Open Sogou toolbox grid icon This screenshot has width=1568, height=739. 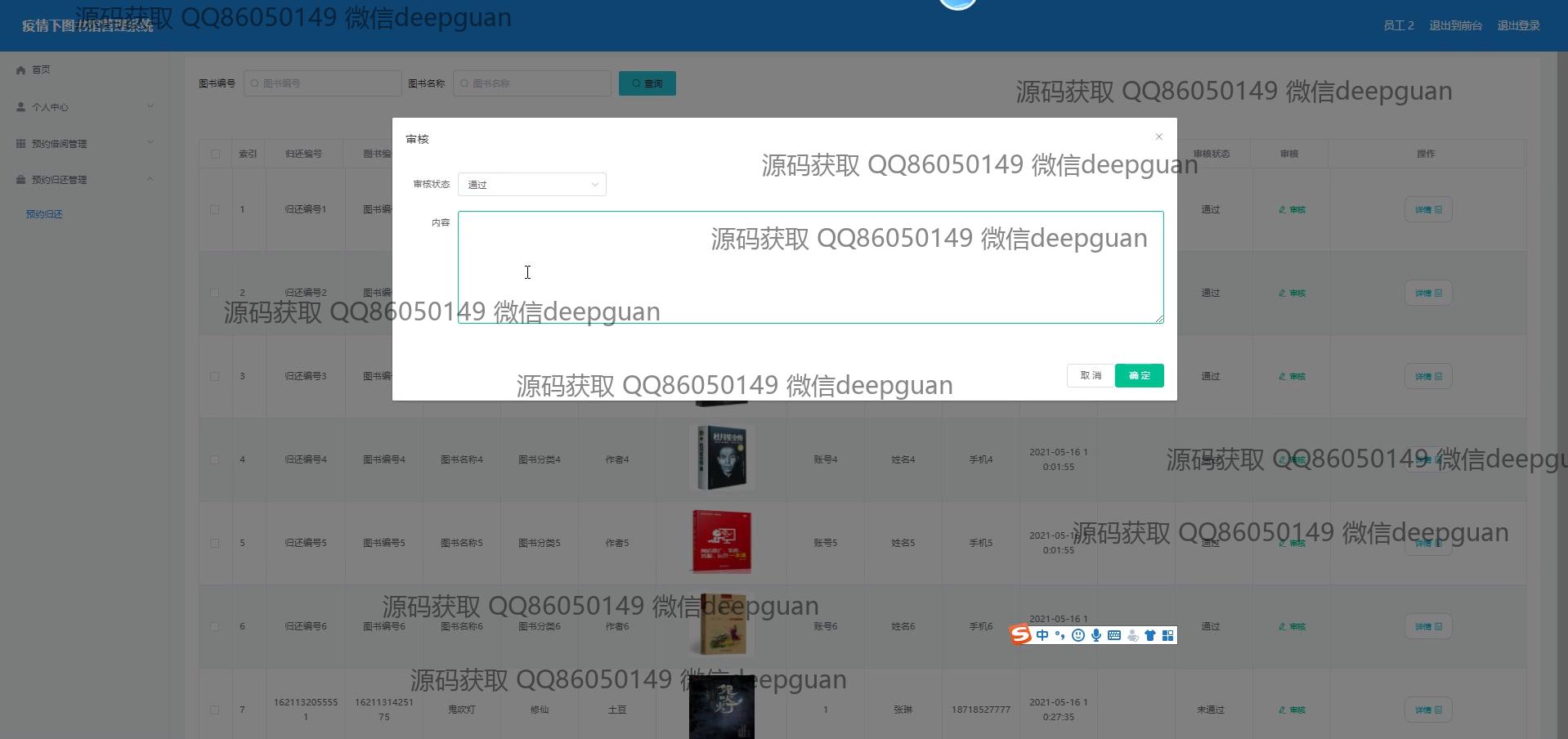[x=1167, y=635]
